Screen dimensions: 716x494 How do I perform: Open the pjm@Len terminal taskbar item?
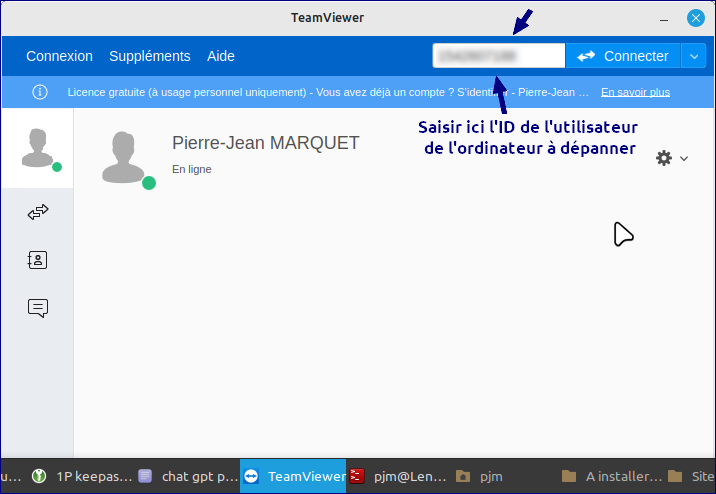[x=399, y=476]
